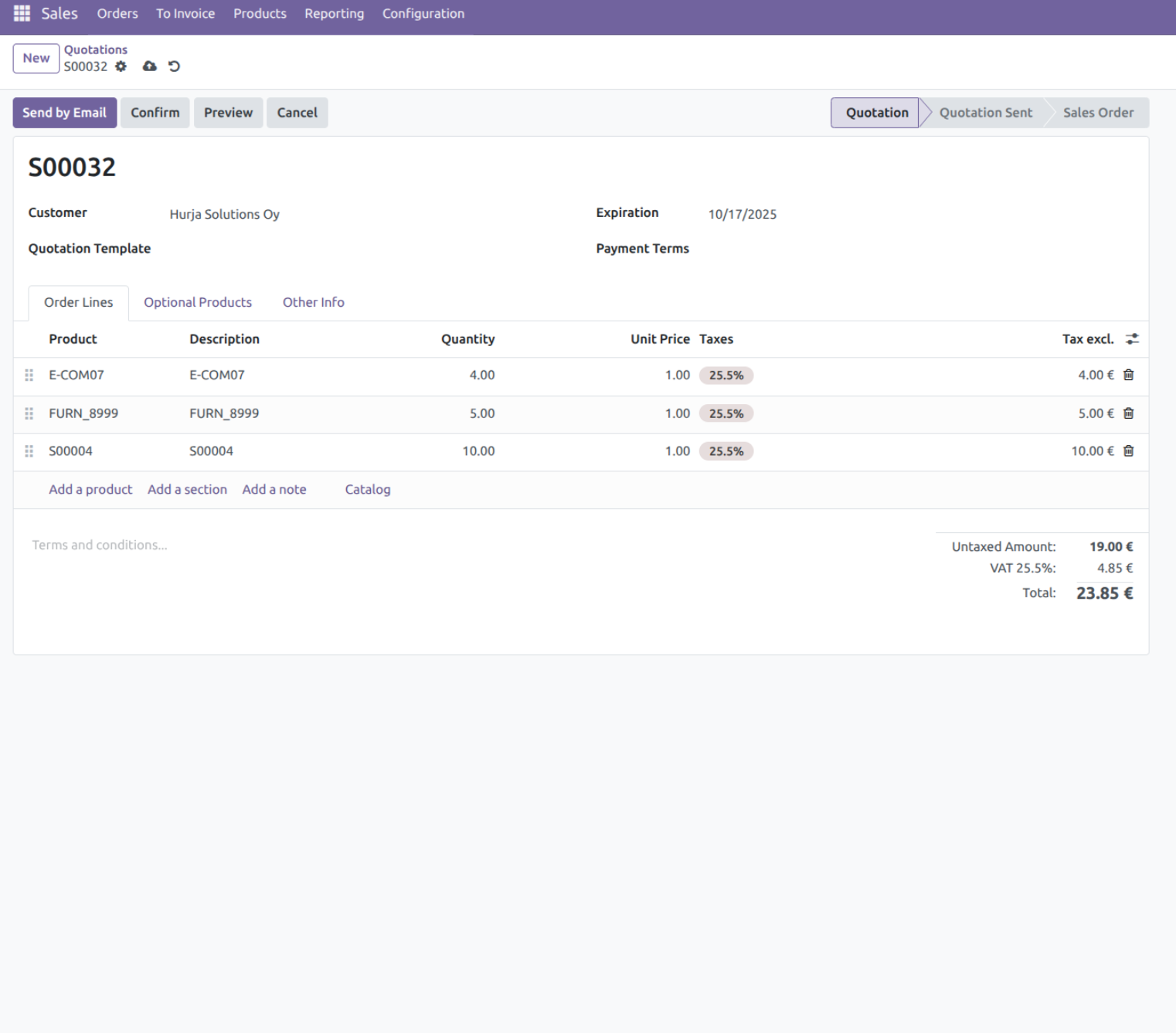The width and height of the screenshot is (1176, 1033).
Task: Click the Product column header
Action: (x=73, y=339)
